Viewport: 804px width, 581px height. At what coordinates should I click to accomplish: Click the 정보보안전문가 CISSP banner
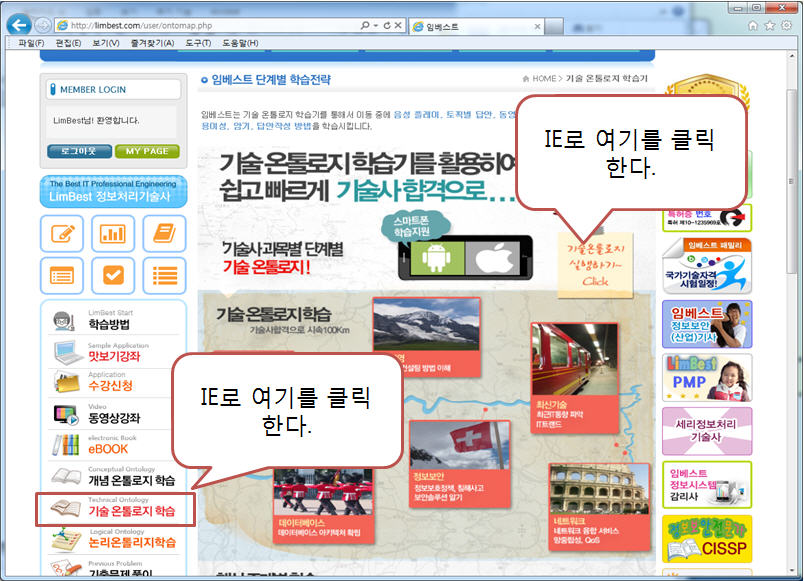click(x=707, y=539)
